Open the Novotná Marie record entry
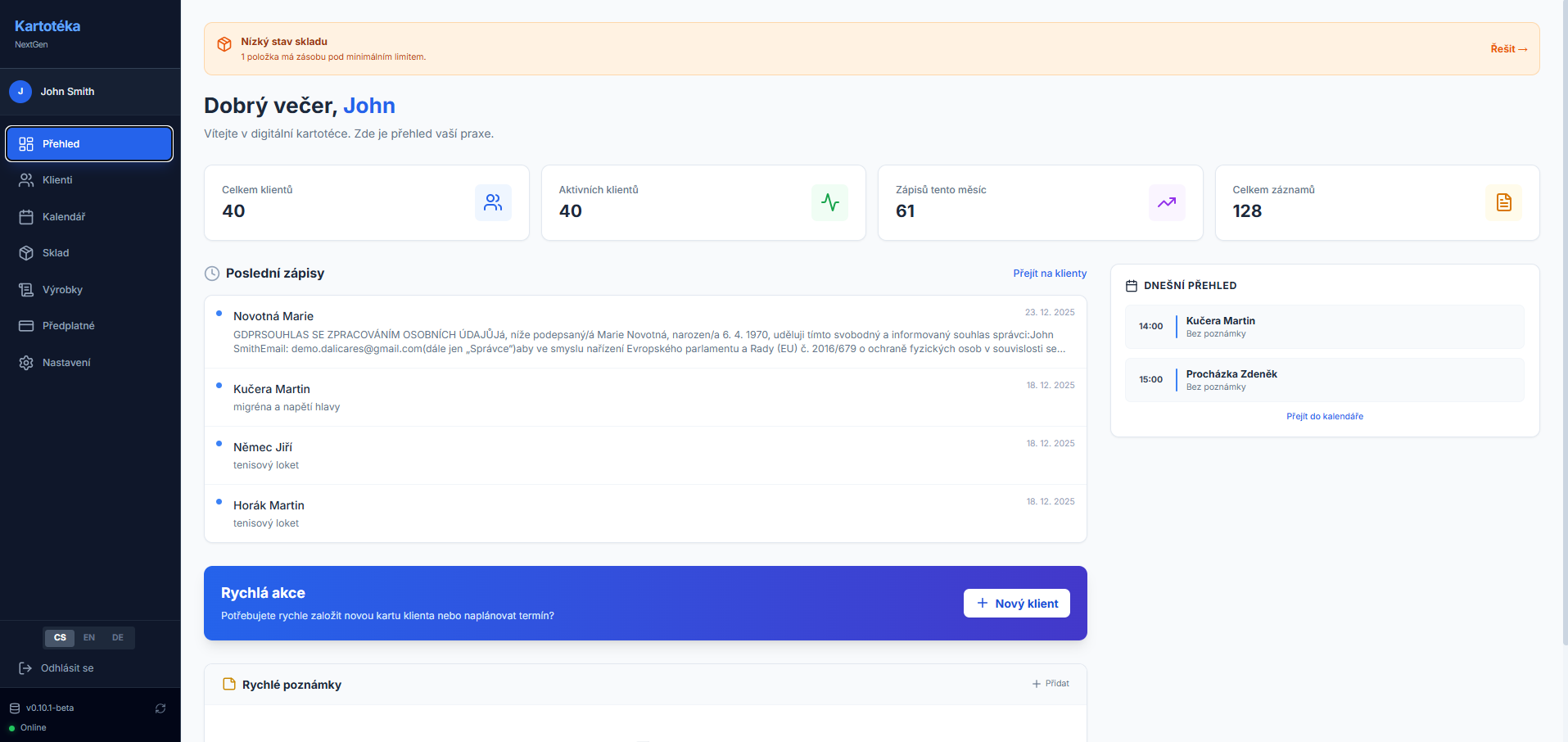Image resolution: width=1568 pixels, height=742 pixels. [x=645, y=332]
